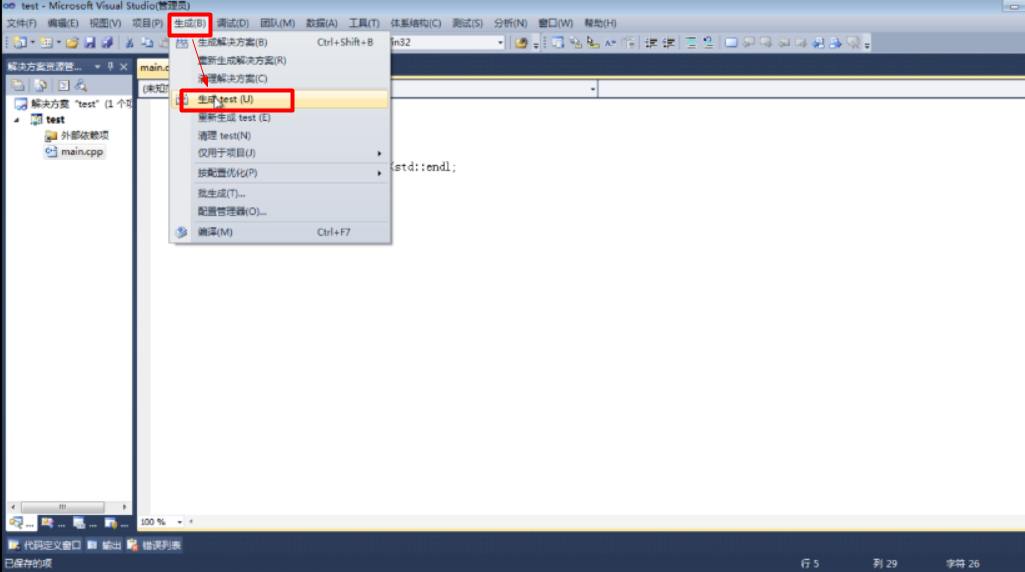
Task: Open the 错误列表 error list tab
Action: coord(154,545)
